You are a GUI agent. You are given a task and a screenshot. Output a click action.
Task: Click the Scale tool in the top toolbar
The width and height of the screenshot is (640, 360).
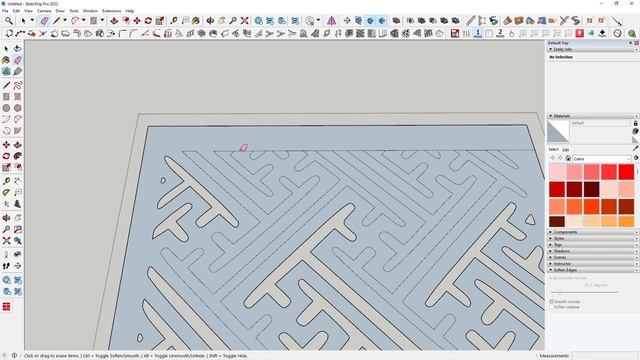[160, 20]
